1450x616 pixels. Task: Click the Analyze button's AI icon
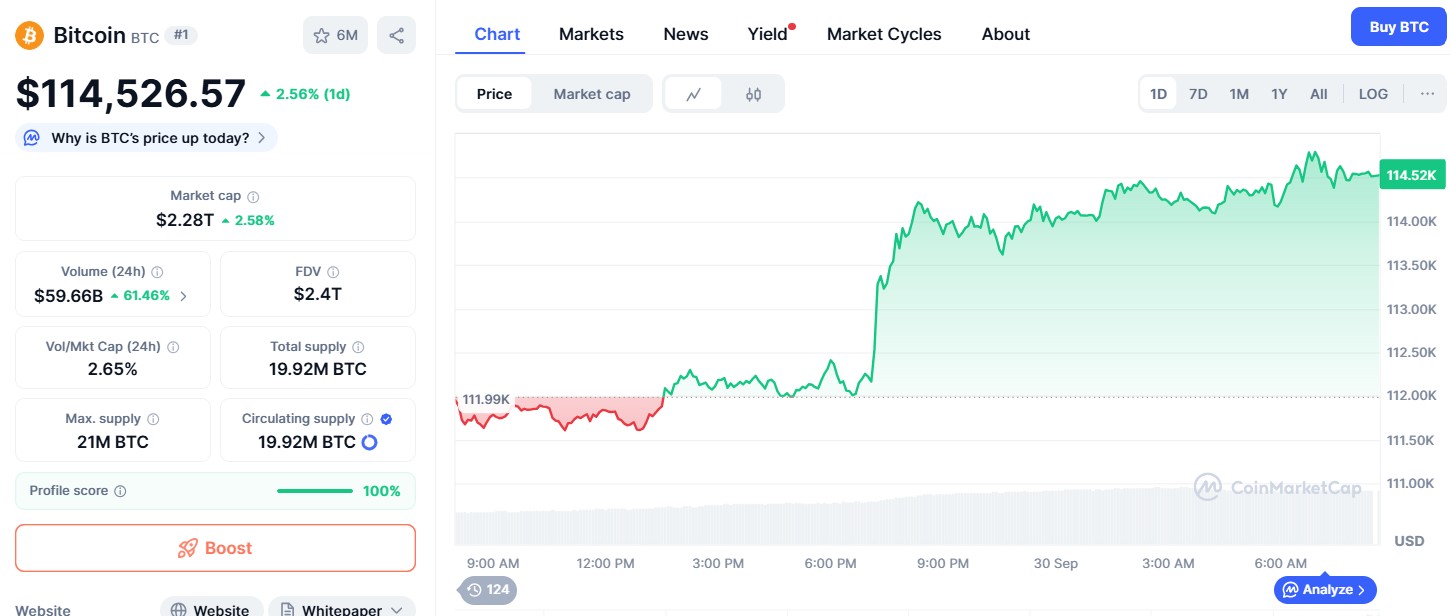click(x=1291, y=589)
